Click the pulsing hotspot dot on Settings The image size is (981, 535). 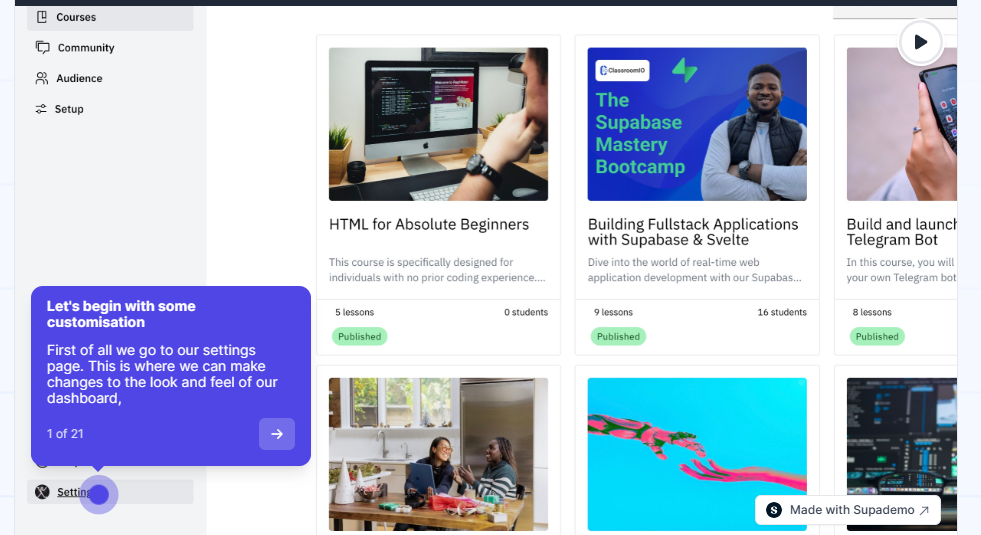[99, 494]
